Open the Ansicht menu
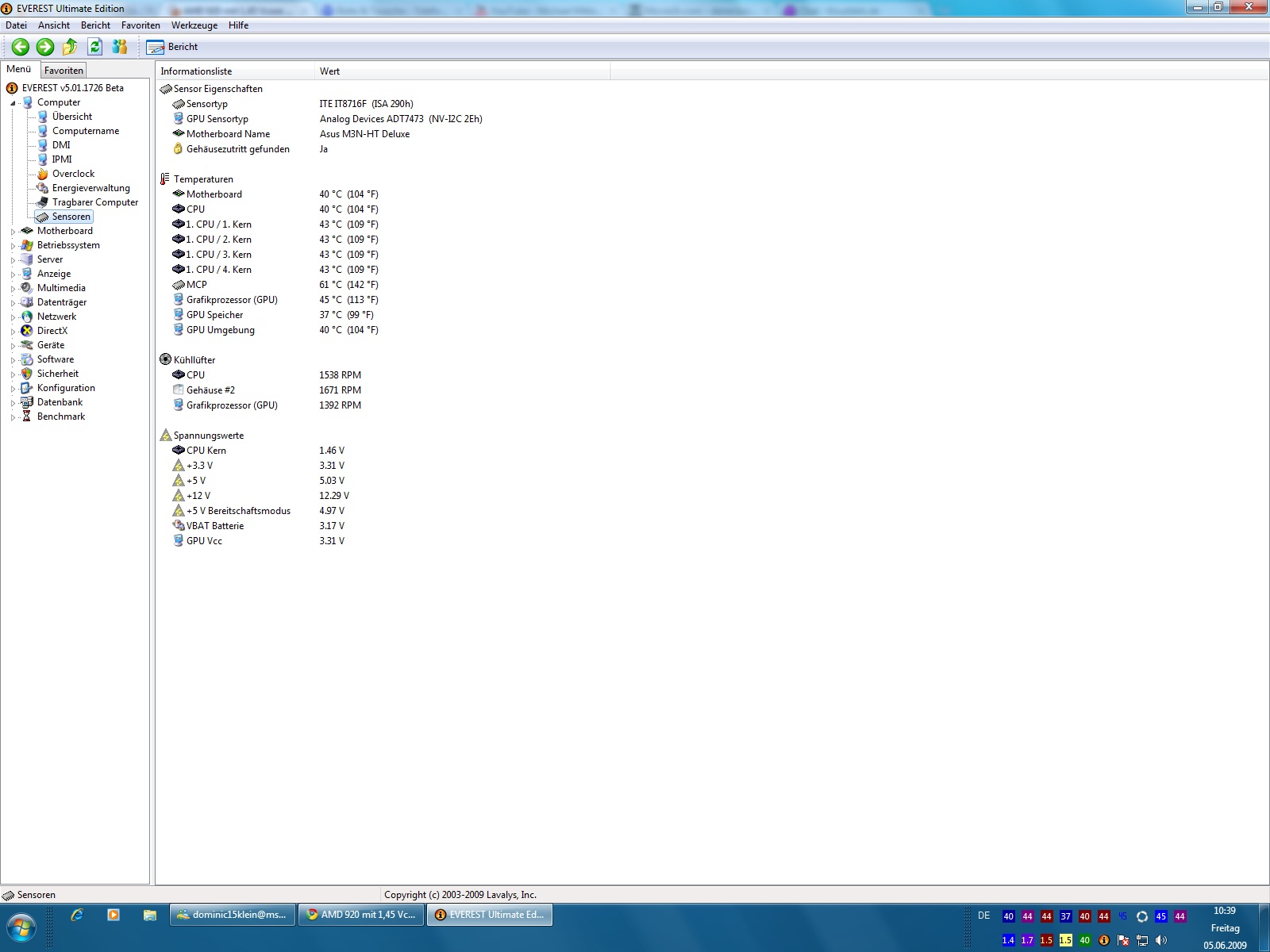Viewport: 1270px width, 952px height. click(54, 25)
